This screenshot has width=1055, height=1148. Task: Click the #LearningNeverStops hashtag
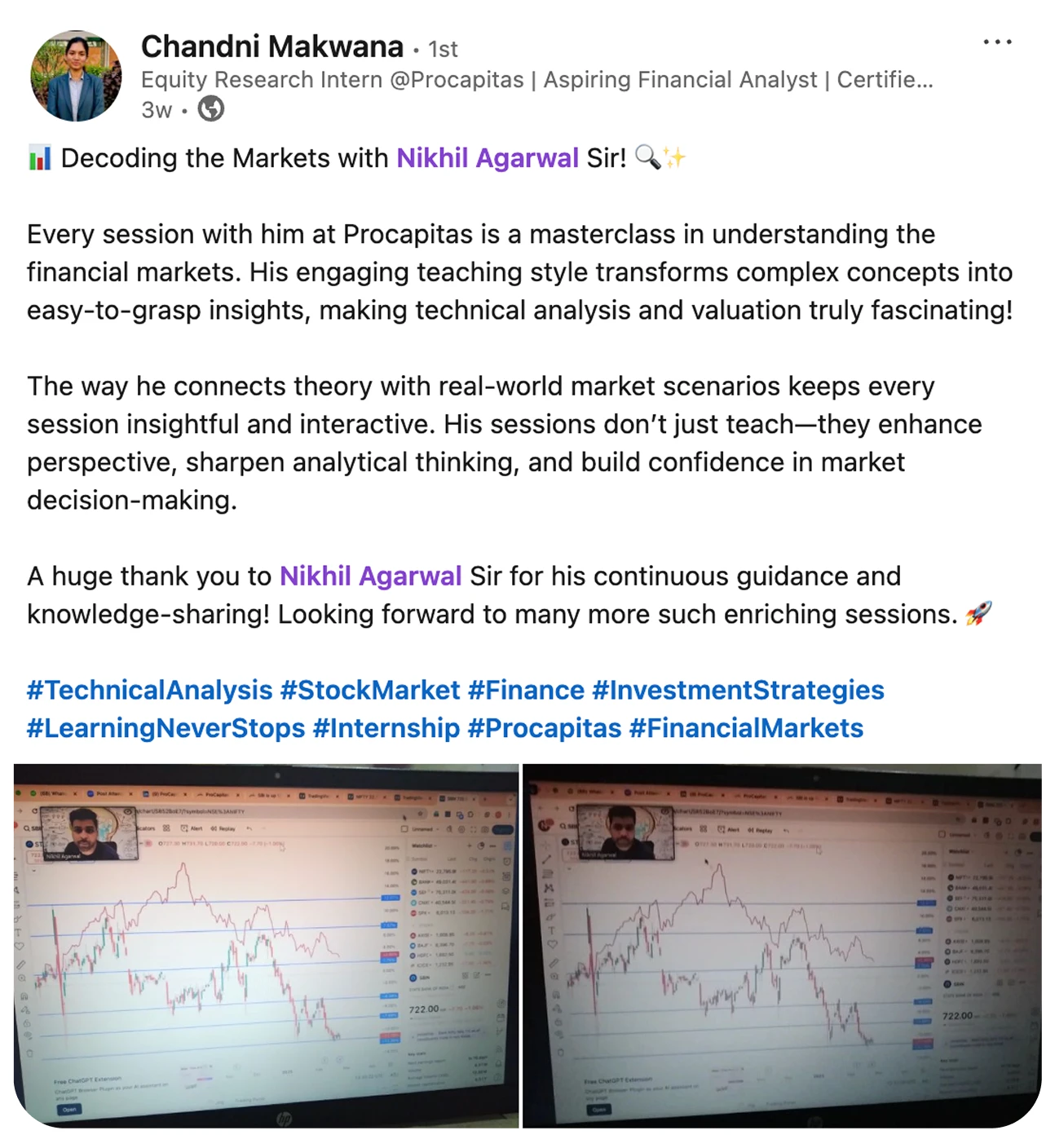pyautogui.click(x=166, y=728)
